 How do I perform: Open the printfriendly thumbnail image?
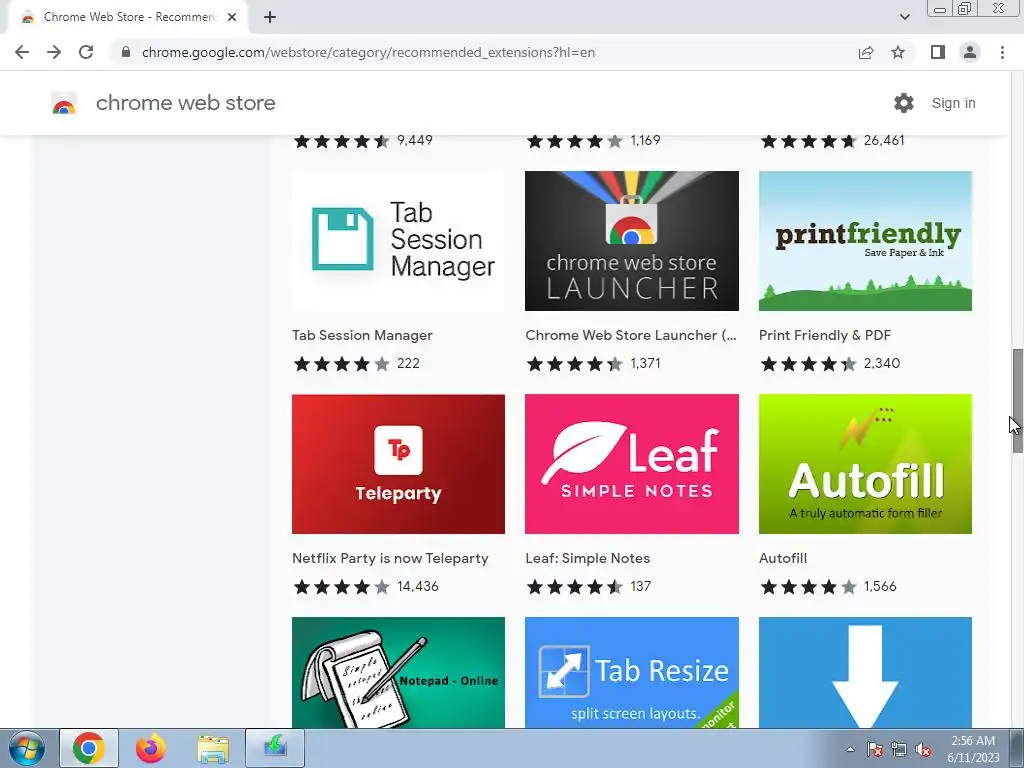tap(865, 241)
